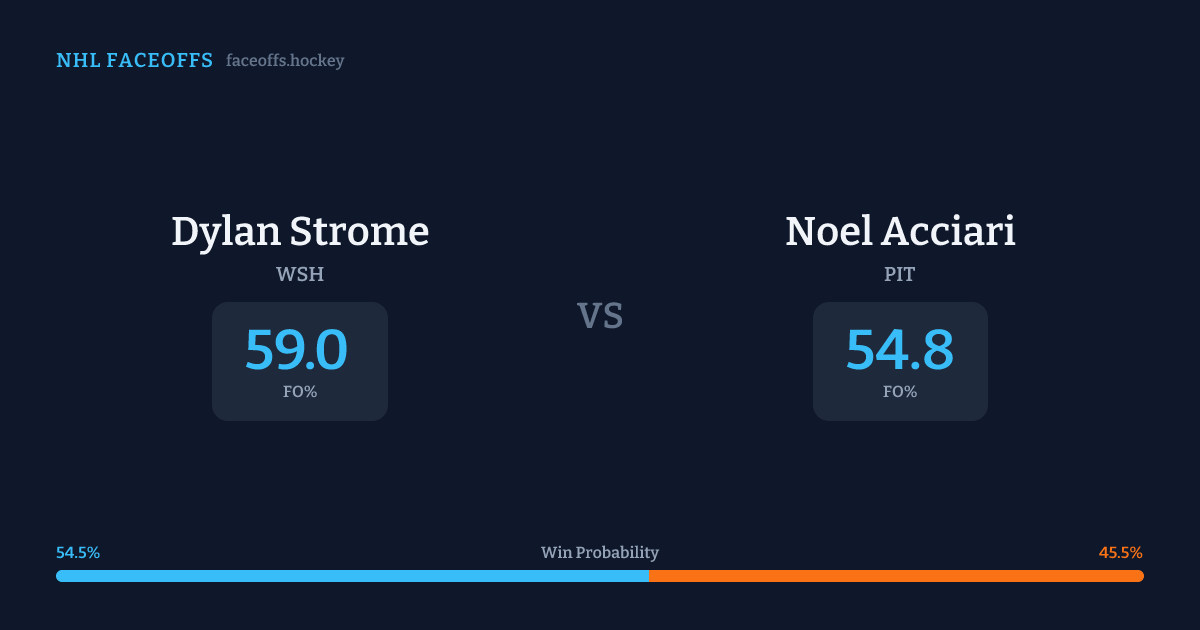This screenshot has width=1200, height=630.
Task: Click the 54.5% win probability label
Action: pyautogui.click(x=78, y=553)
